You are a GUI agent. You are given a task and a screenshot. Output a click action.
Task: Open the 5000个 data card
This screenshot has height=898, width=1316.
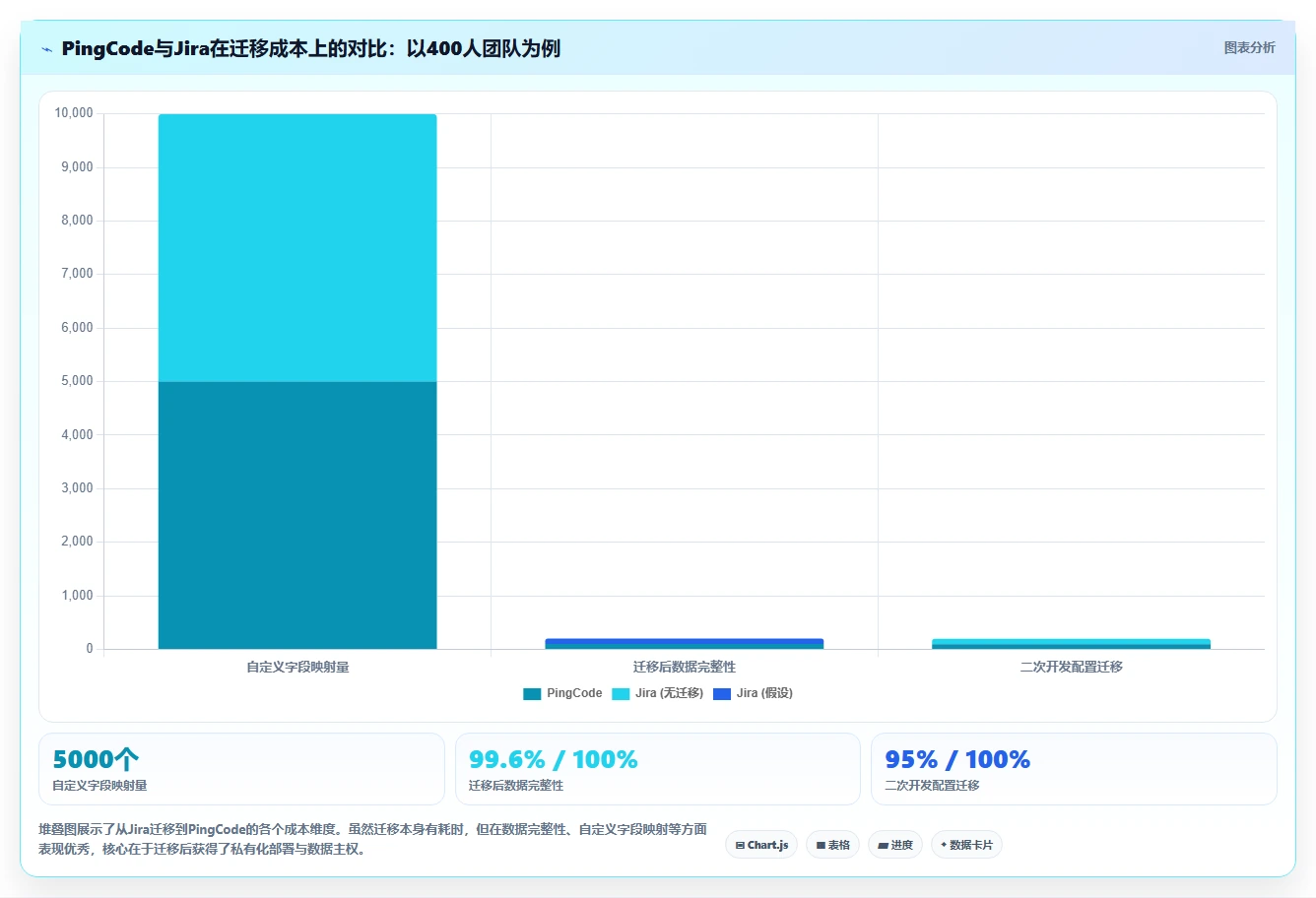click(x=241, y=769)
